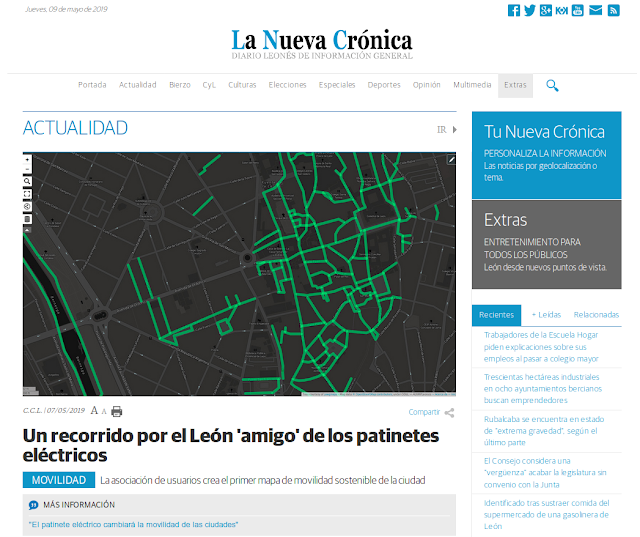Toggle map fullscreen mode icon

(x=27, y=194)
